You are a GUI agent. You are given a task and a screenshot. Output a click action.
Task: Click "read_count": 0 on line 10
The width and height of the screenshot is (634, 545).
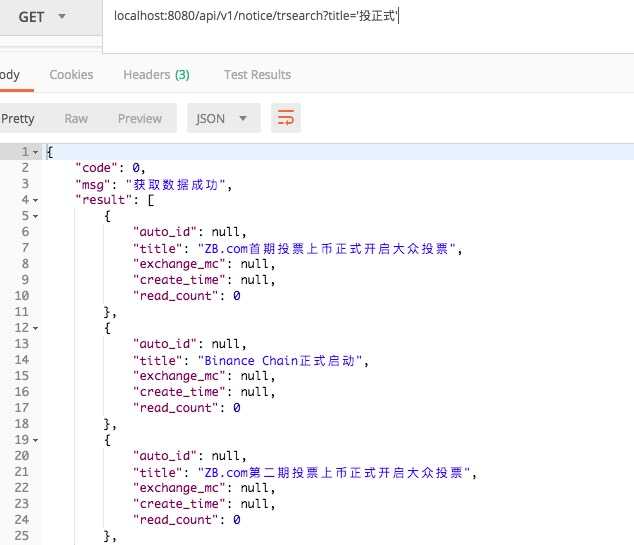tap(187, 296)
